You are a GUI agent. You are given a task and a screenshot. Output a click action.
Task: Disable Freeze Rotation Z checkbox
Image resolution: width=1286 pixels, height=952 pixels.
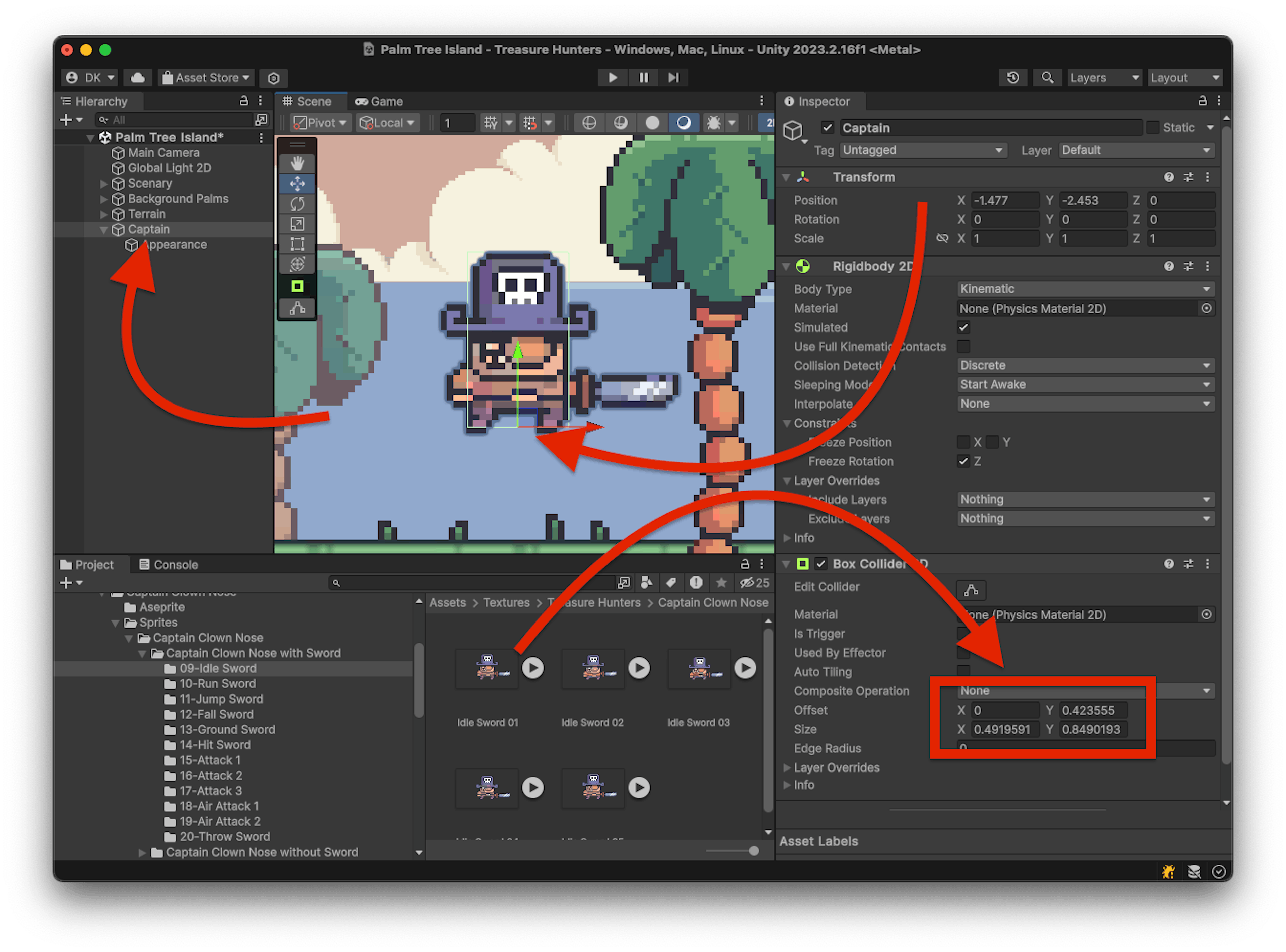pos(963,461)
